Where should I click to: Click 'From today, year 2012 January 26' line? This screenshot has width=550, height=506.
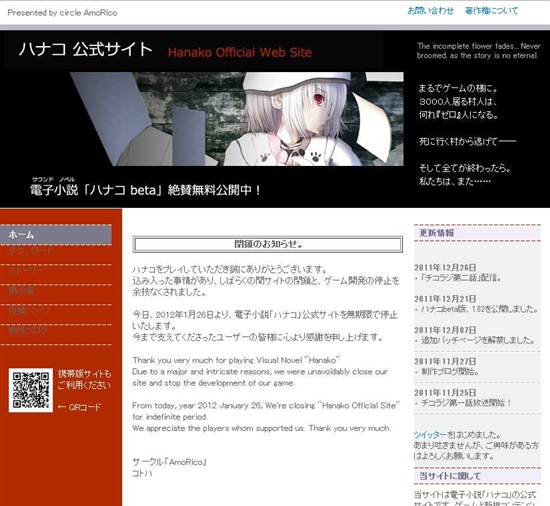pos(266,405)
